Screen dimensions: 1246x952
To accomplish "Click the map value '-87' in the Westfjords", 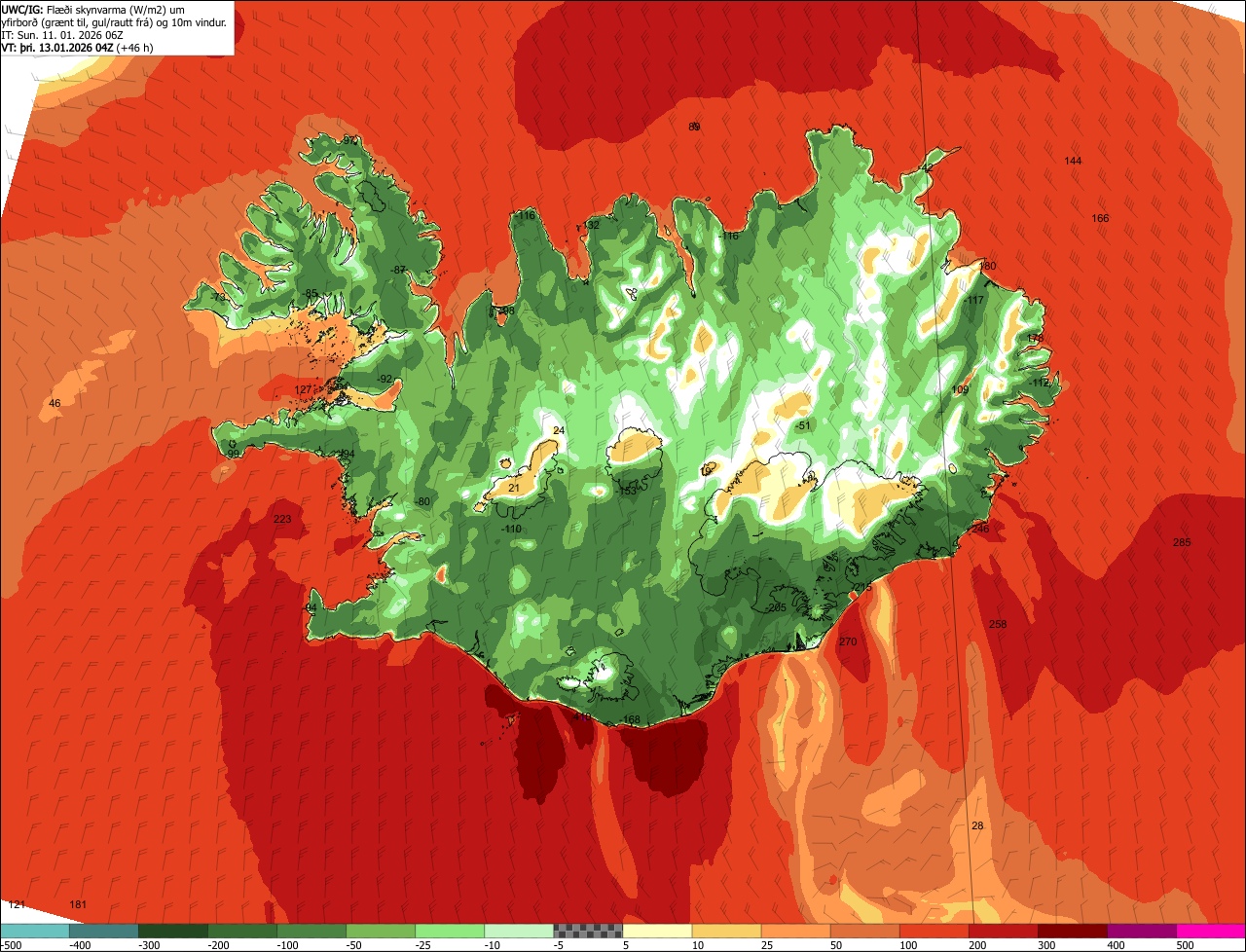I will [x=397, y=270].
